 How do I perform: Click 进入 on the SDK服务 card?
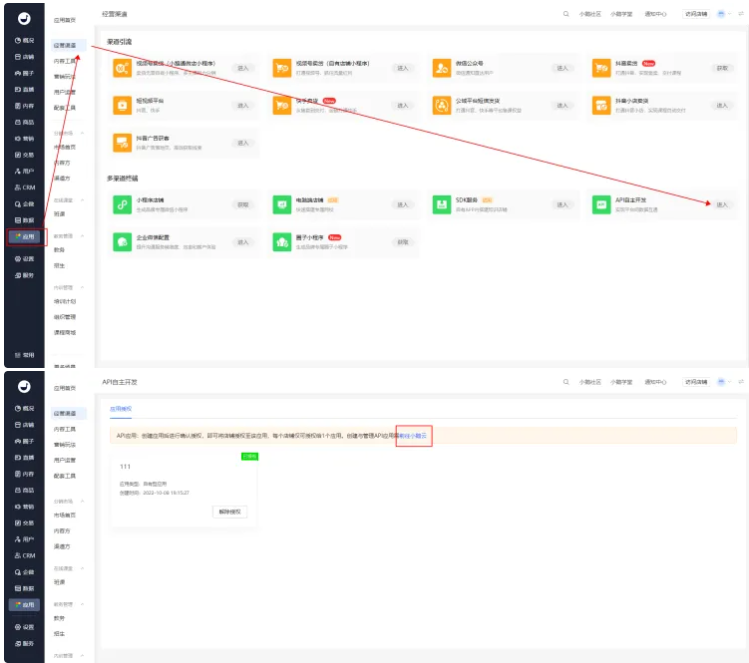coord(562,204)
